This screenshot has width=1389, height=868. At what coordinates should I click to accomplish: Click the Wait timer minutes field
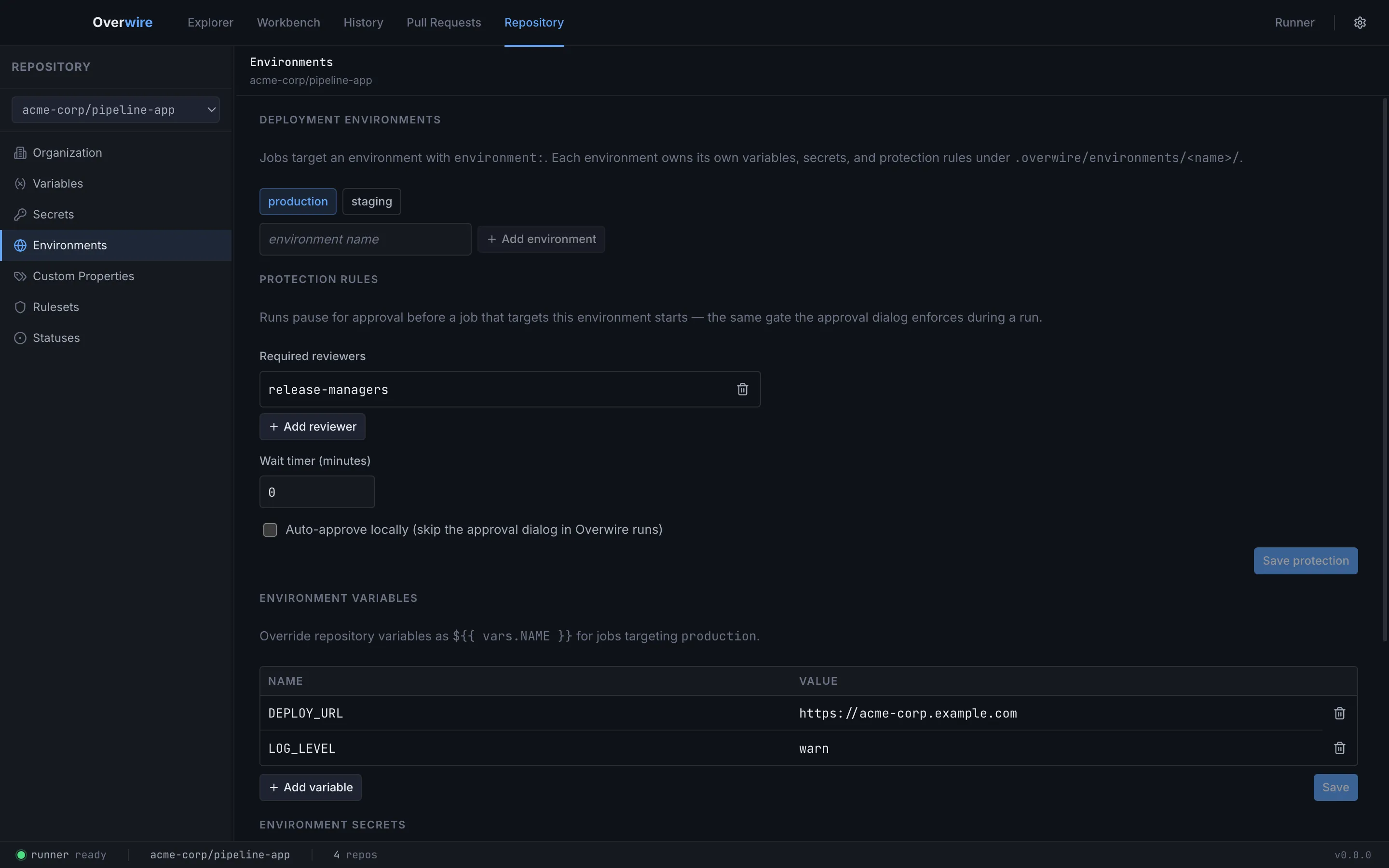click(317, 492)
